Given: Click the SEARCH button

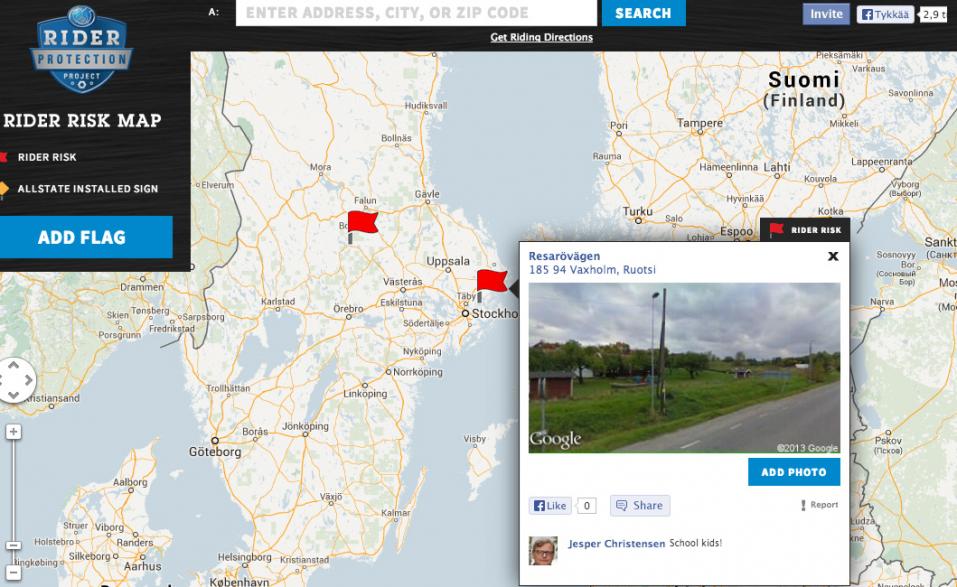Looking at the screenshot, I should tap(643, 13).
